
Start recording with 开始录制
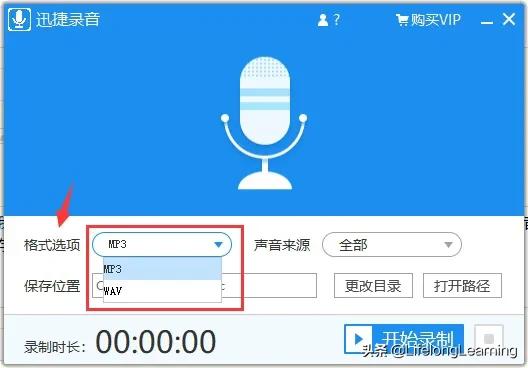[404, 339]
